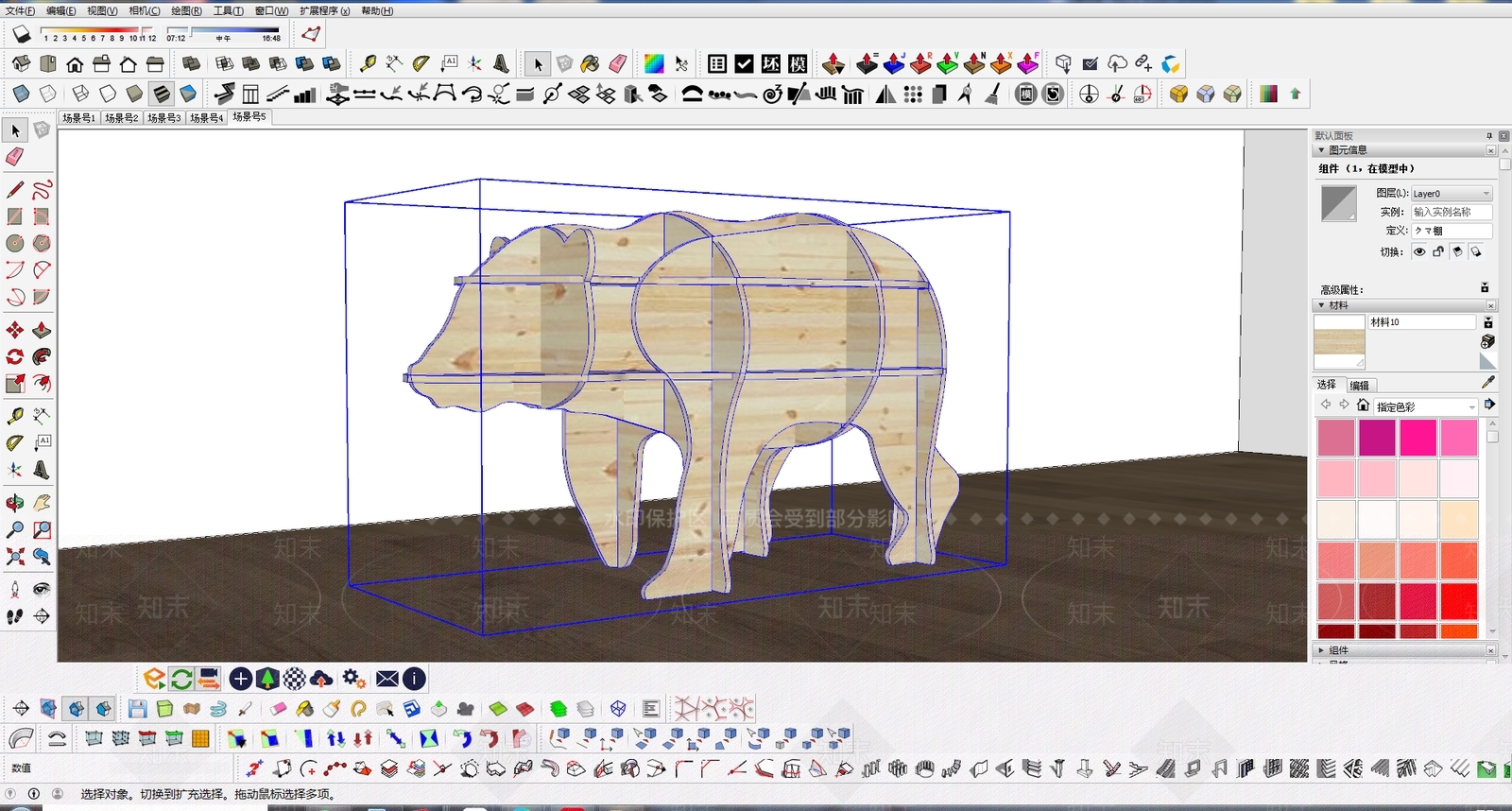Viewport: 1512px width, 811px height.
Task: Click the instance name input field
Action: tap(1452, 212)
